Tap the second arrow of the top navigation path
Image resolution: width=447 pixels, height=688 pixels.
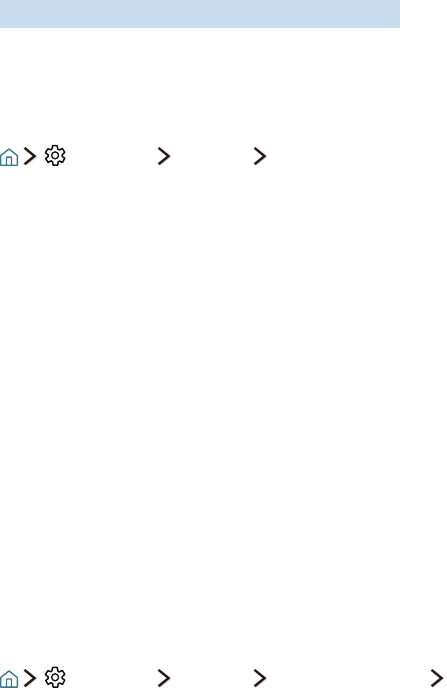(164, 156)
